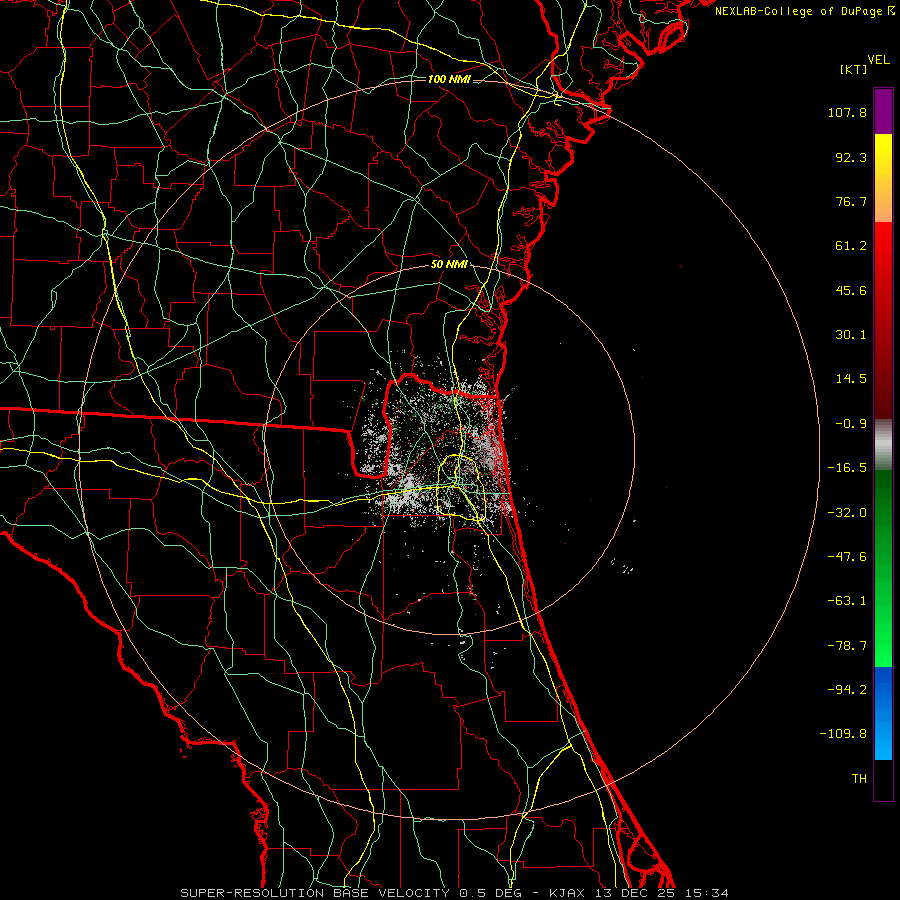Viewport: 900px width, 900px height.
Task: Select the -32.0 velocity scale value
Action: 847,513
